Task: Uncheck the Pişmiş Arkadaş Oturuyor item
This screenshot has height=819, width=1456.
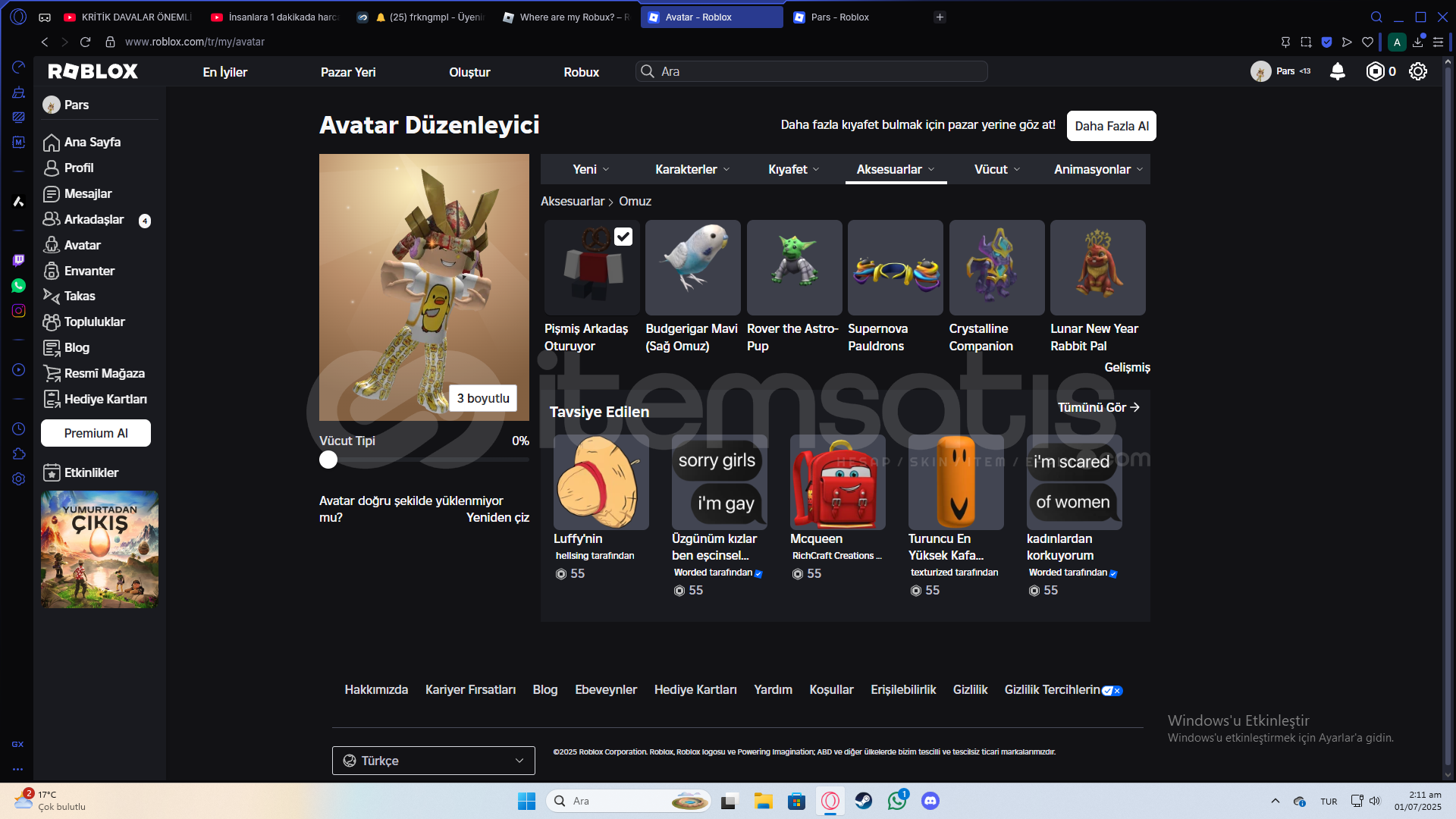Action: tap(623, 237)
